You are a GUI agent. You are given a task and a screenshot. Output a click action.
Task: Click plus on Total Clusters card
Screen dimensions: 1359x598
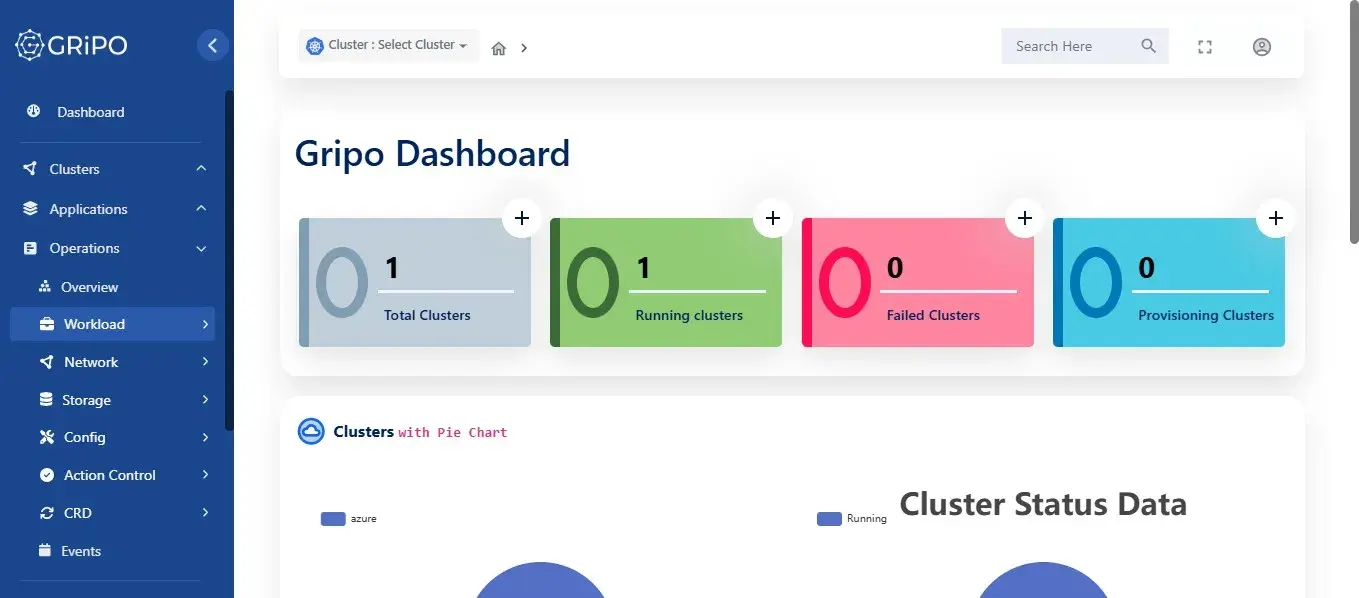[521, 218]
